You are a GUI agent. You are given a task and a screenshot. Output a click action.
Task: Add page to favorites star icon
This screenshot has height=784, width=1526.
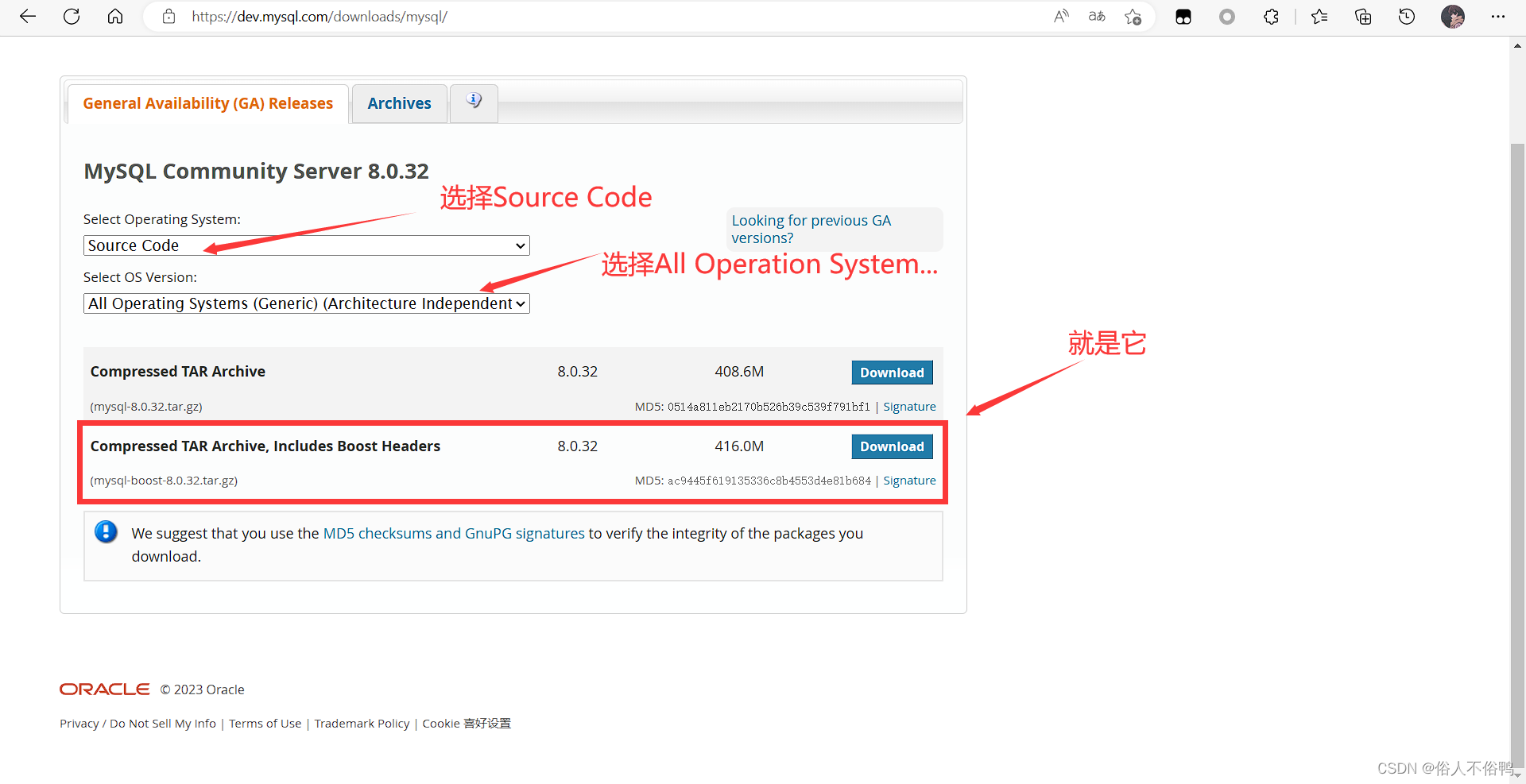[x=1133, y=16]
